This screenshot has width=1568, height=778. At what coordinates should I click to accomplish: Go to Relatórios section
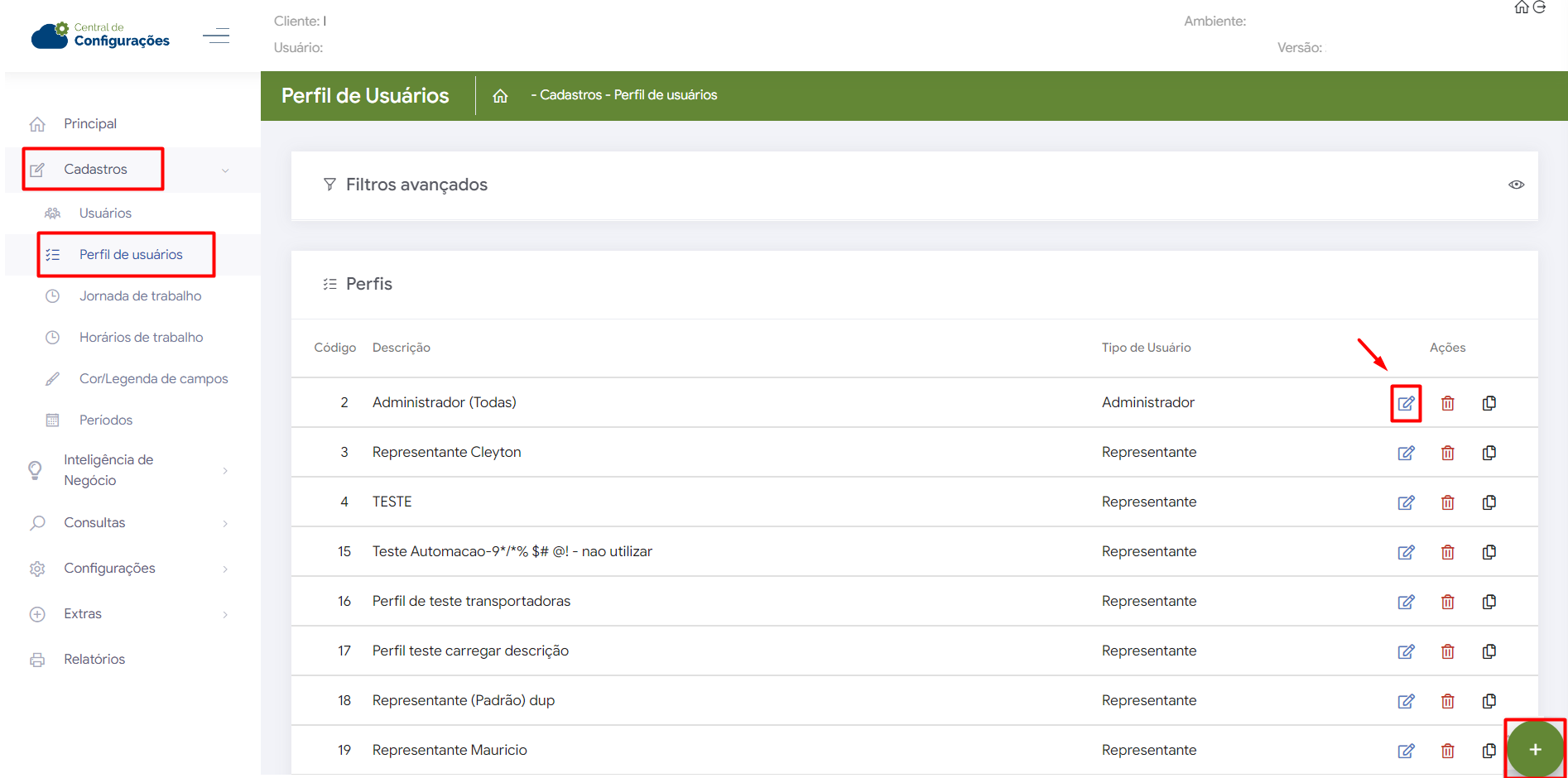[94, 660]
